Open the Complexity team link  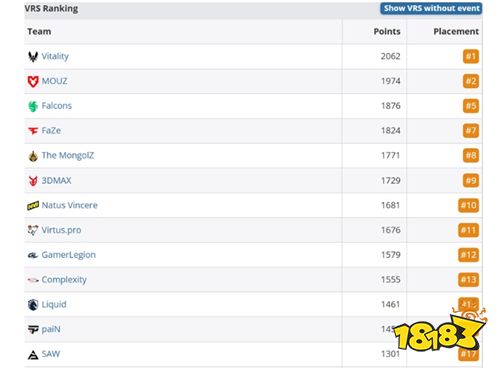[x=64, y=280]
